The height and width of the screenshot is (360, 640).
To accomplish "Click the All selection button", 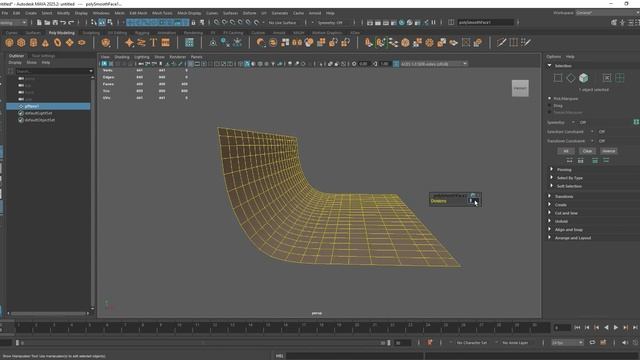I will [x=566, y=151].
